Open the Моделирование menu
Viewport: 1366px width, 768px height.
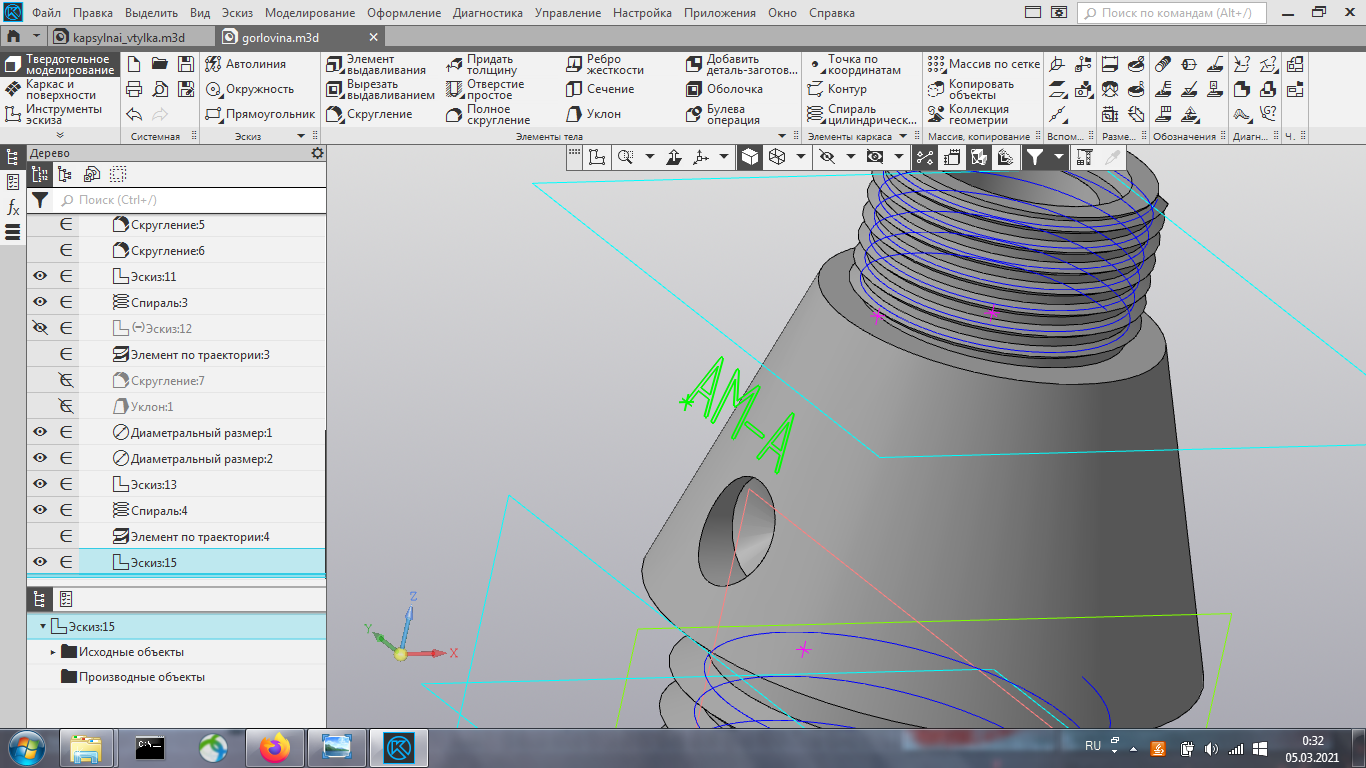310,13
